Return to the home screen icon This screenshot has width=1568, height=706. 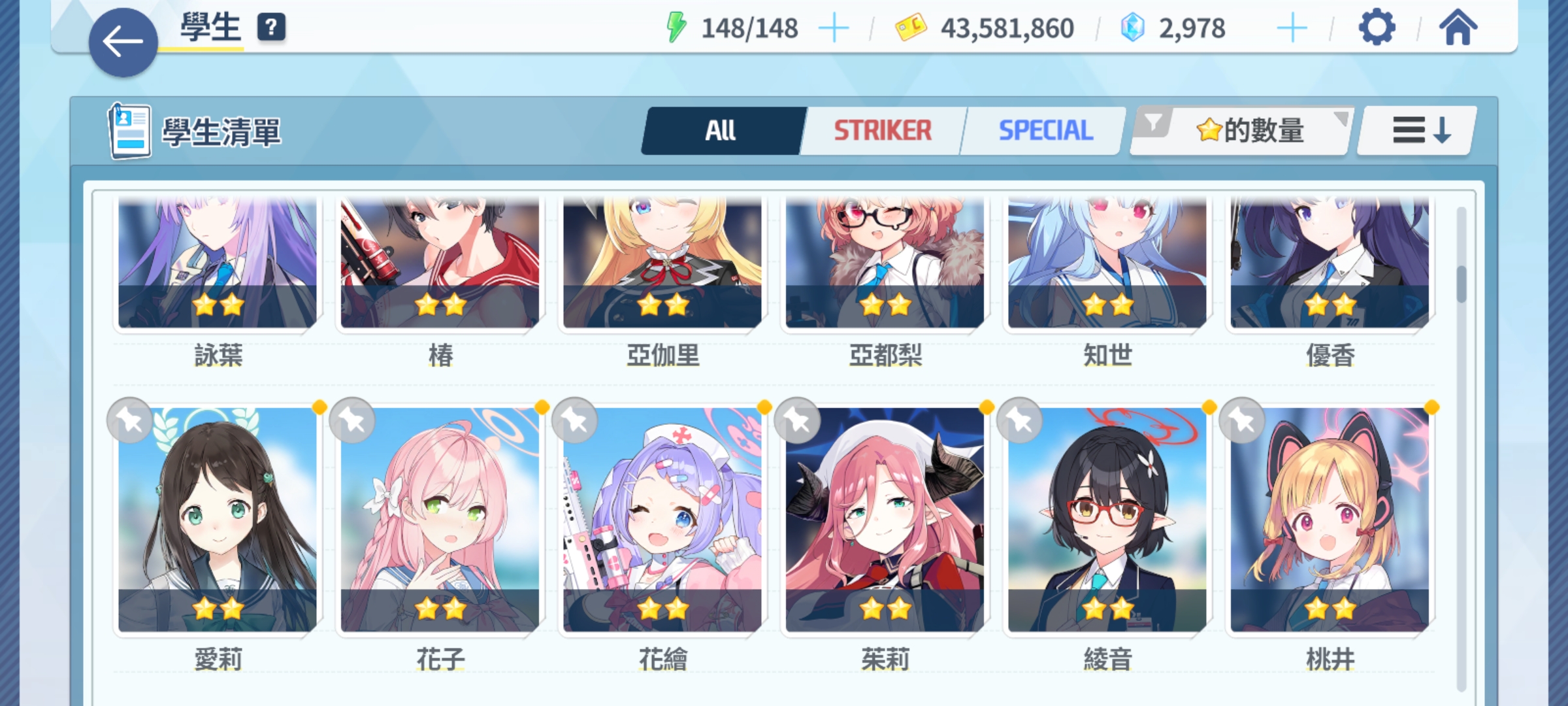point(1458,28)
